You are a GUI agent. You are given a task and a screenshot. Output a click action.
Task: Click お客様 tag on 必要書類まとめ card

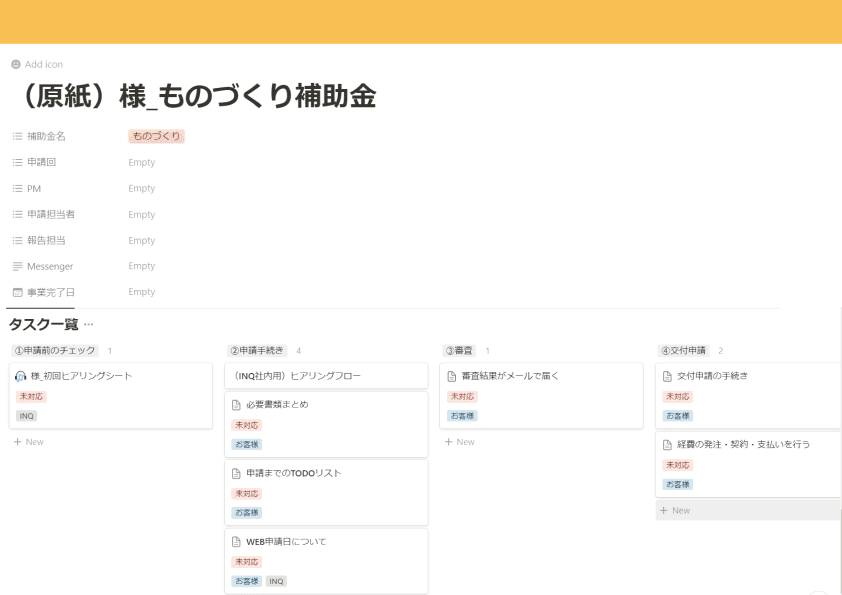pyautogui.click(x=247, y=445)
